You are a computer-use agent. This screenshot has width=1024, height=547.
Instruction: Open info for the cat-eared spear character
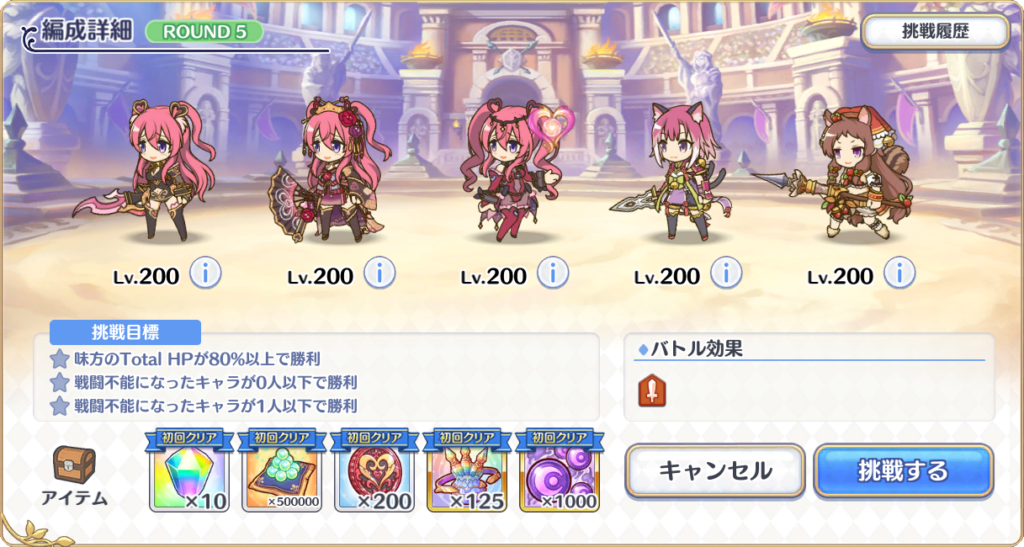[x=726, y=273]
